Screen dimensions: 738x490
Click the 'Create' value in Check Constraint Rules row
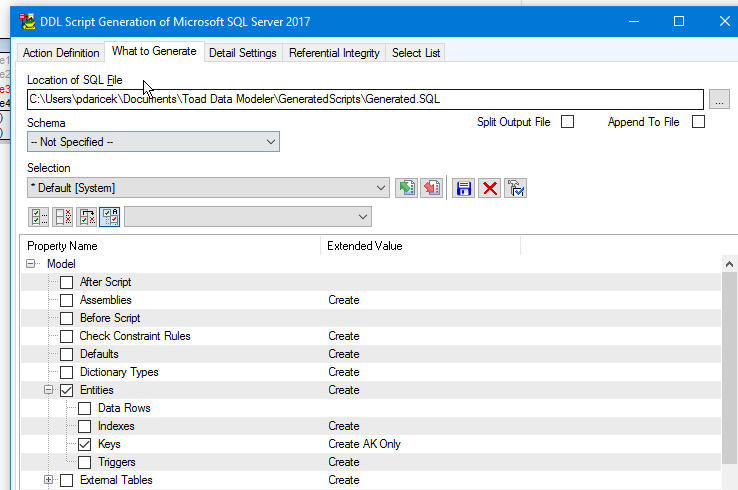pos(344,336)
